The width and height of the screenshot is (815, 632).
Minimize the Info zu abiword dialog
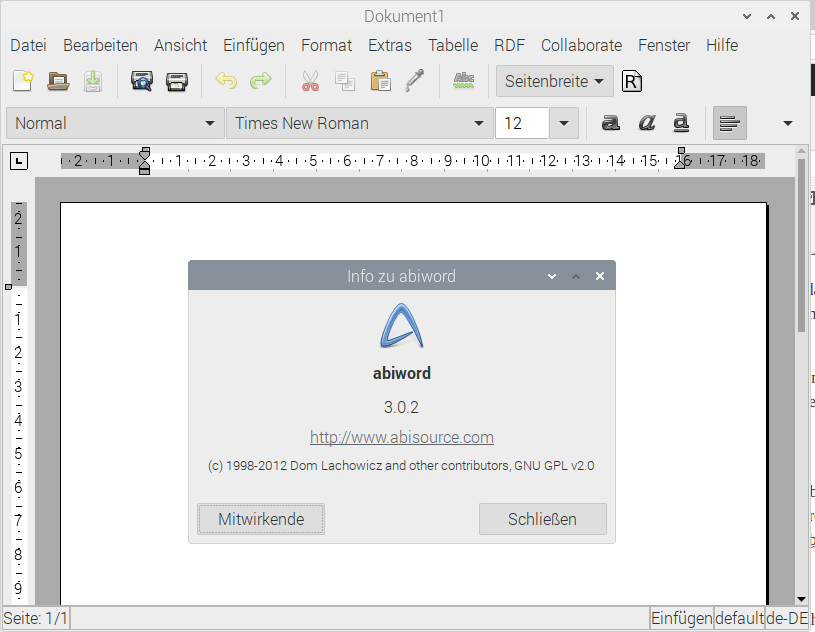pyautogui.click(x=552, y=276)
